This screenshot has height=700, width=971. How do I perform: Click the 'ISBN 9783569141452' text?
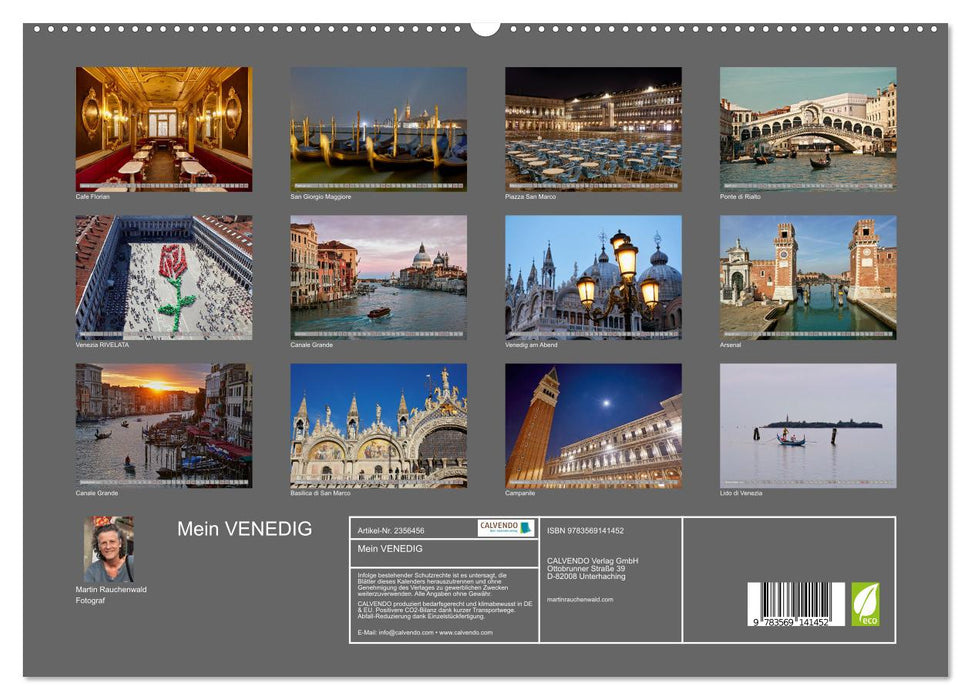[585, 531]
